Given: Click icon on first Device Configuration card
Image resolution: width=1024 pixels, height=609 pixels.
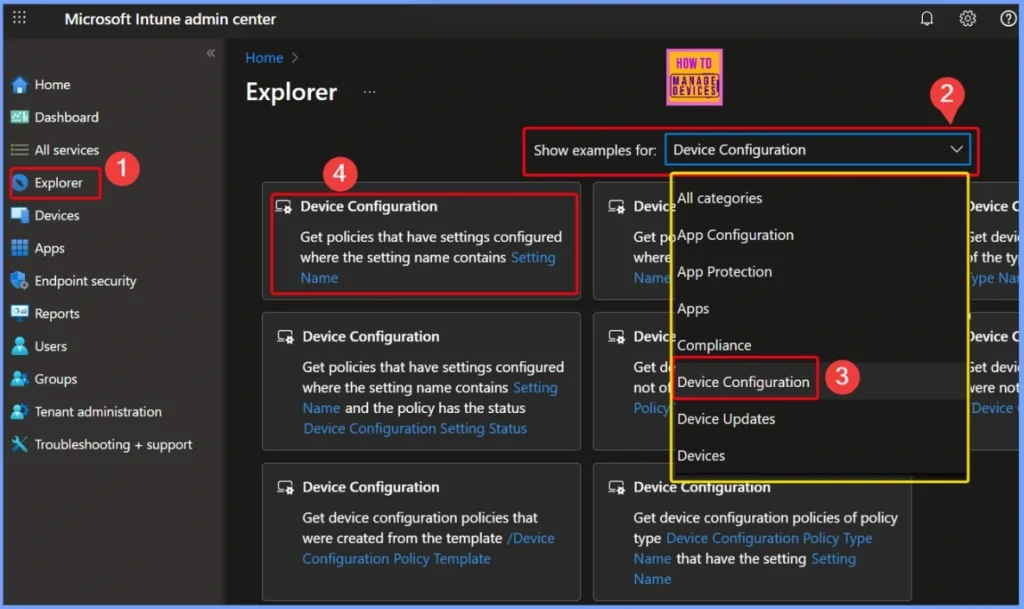Looking at the screenshot, I should pos(284,207).
